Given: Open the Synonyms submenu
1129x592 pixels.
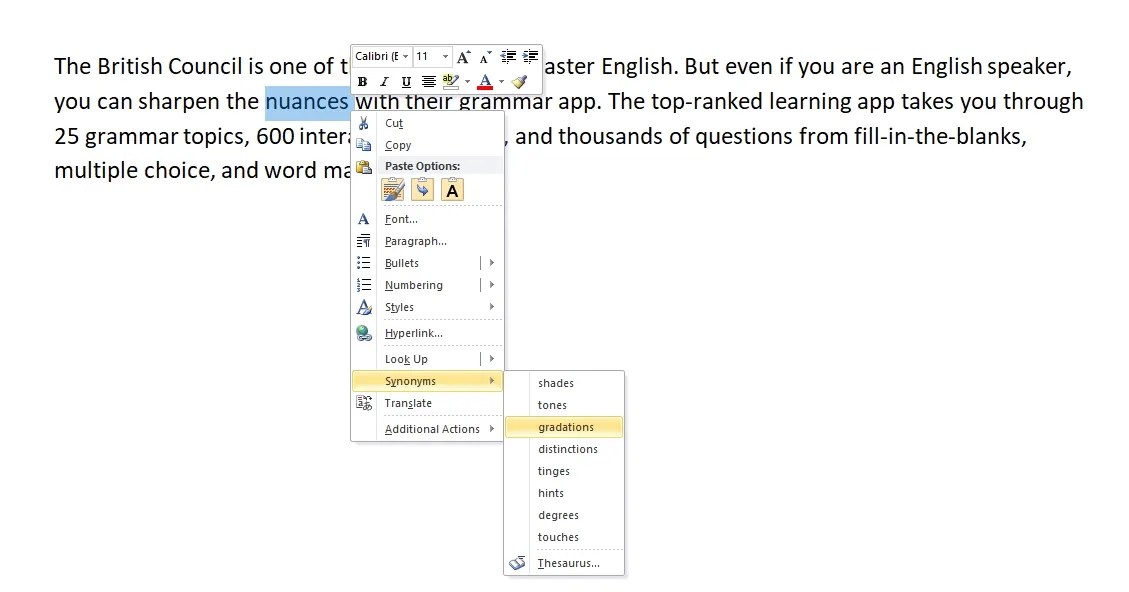Looking at the screenshot, I should (x=411, y=381).
